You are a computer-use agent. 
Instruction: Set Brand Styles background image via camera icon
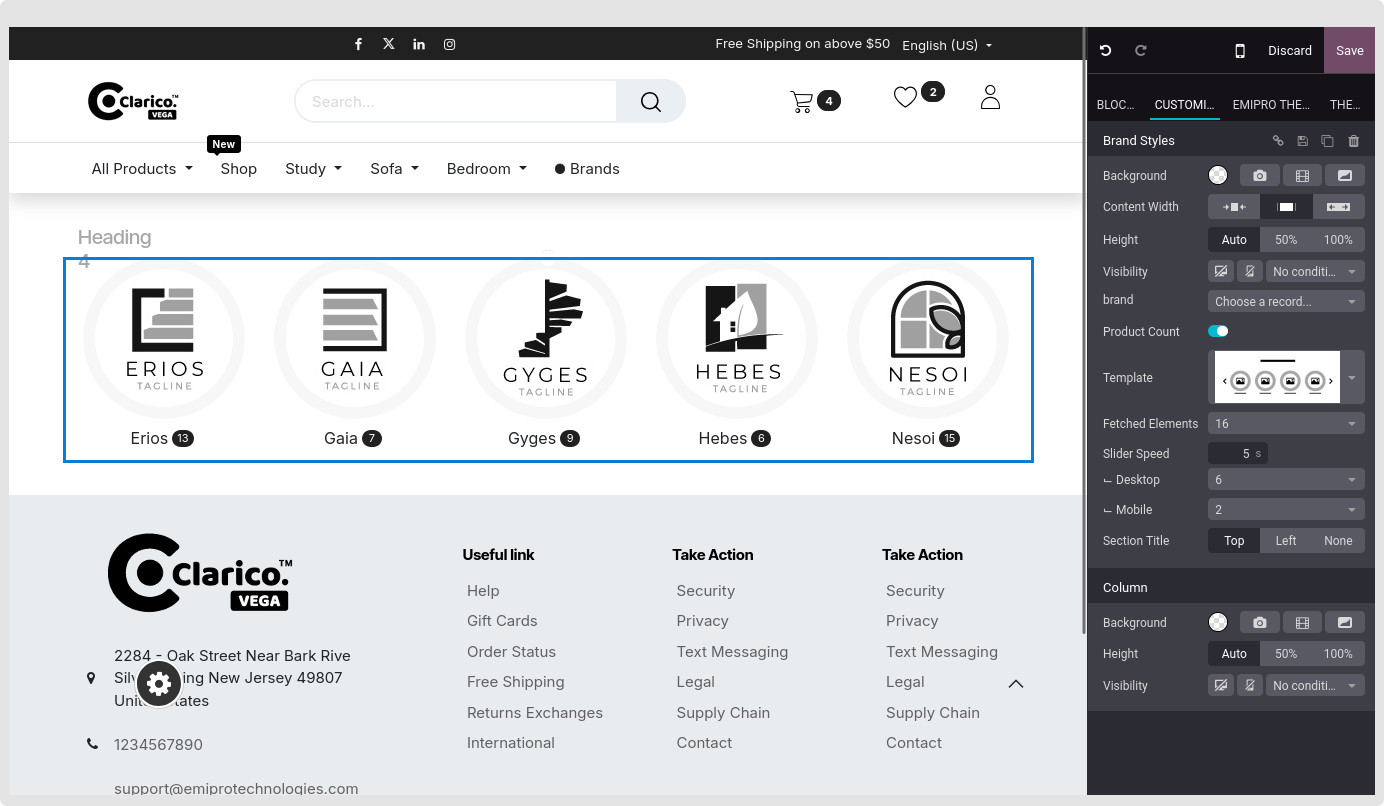tap(1260, 176)
